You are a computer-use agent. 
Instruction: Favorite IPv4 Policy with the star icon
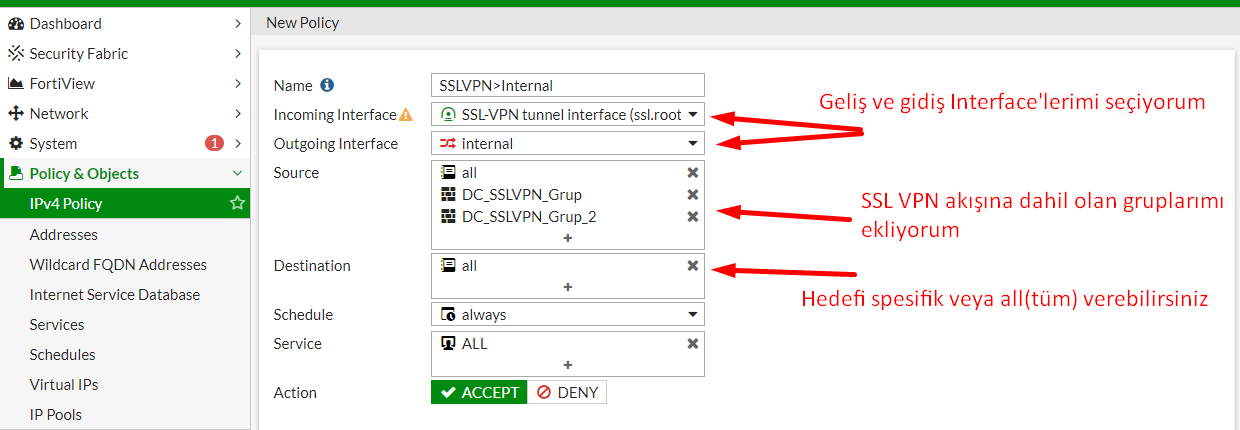237,204
